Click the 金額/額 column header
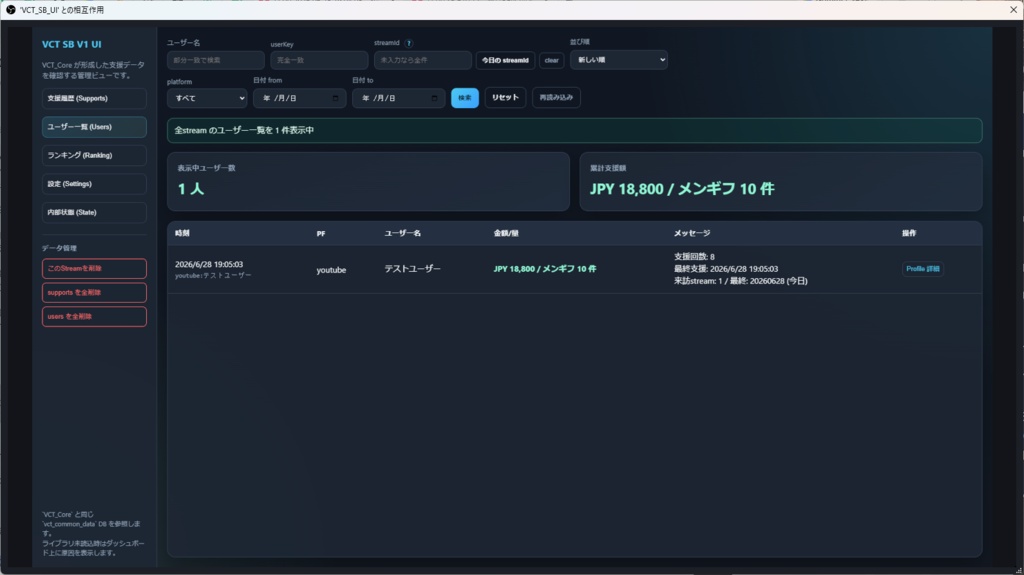1024x575 pixels. point(506,233)
